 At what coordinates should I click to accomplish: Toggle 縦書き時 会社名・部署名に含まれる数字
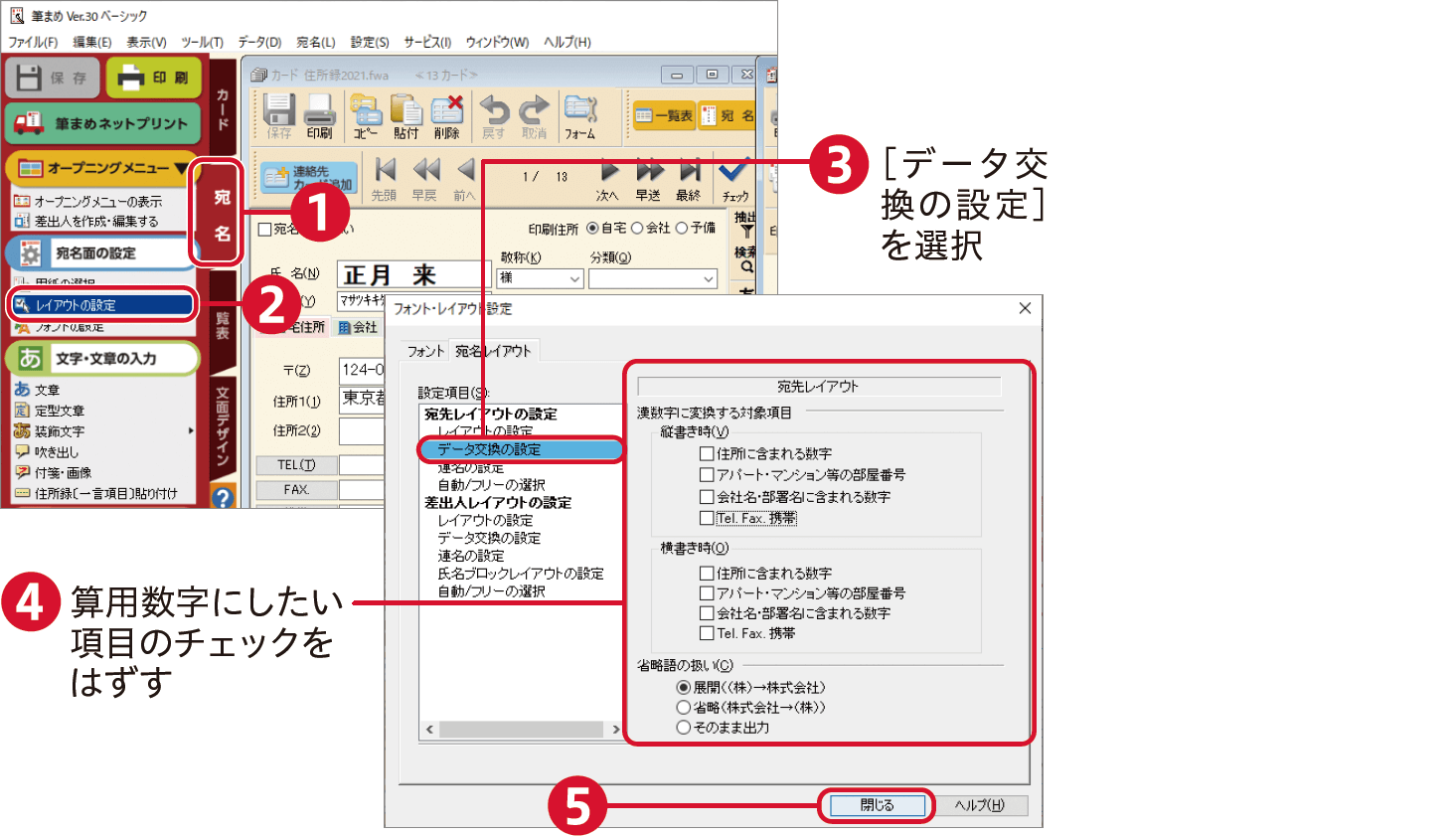[707, 497]
